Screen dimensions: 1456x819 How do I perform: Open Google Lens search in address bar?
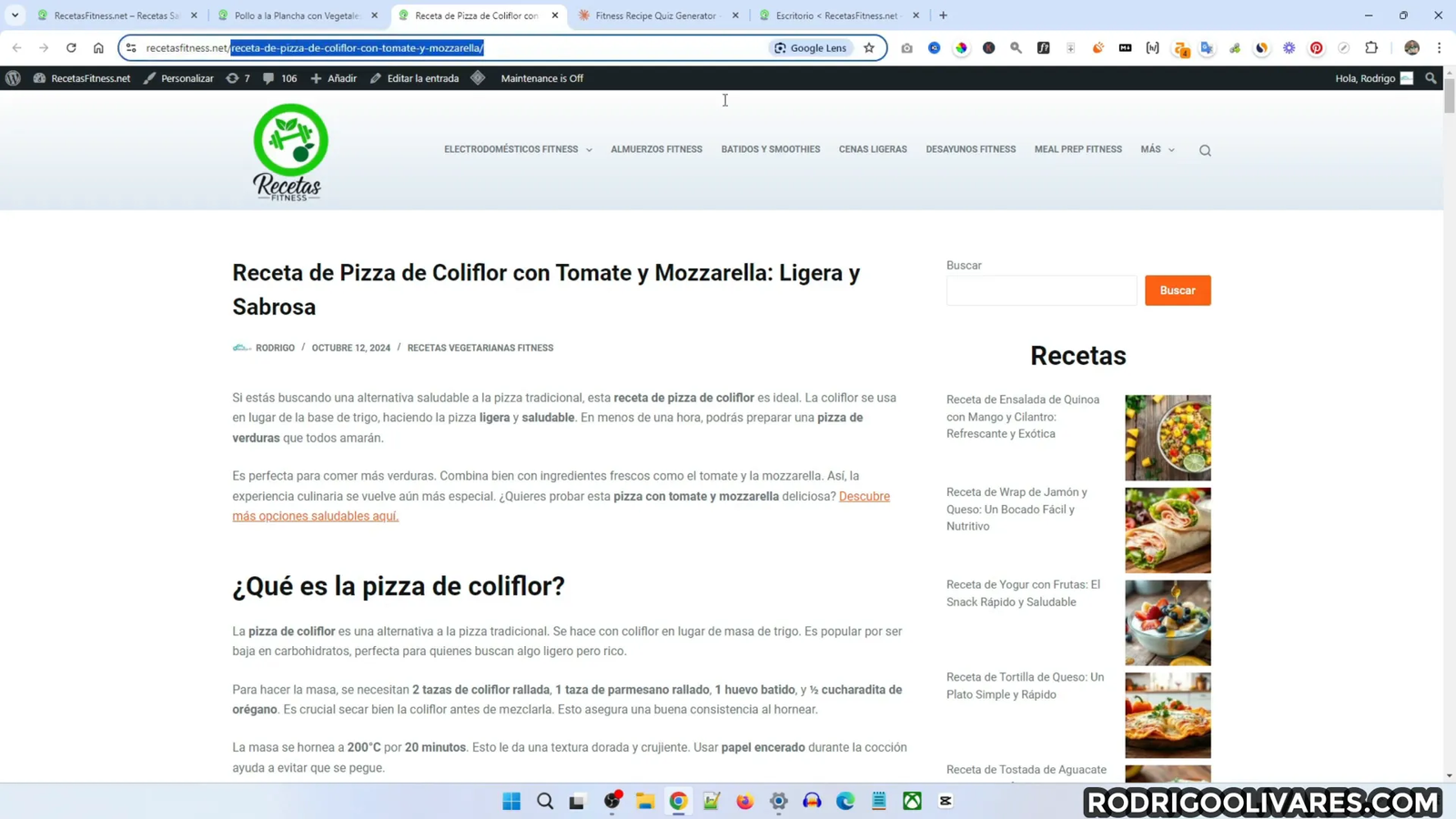tap(808, 47)
